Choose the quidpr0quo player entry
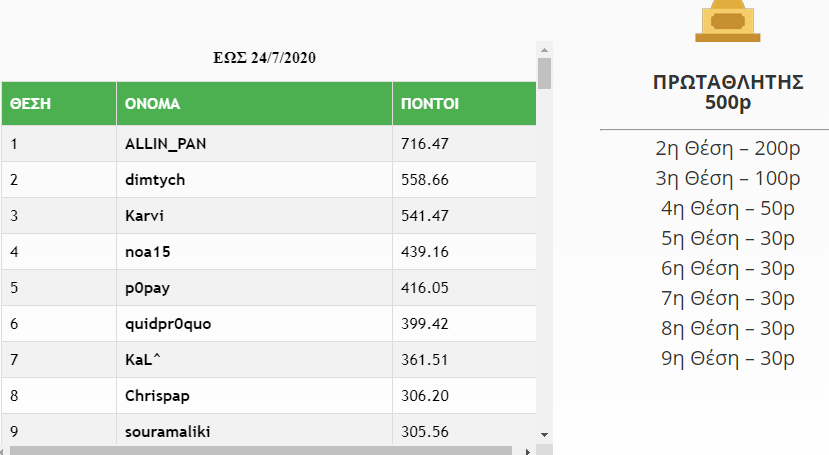The width and height of the screenshot is (829, 455). pos(168,324)
